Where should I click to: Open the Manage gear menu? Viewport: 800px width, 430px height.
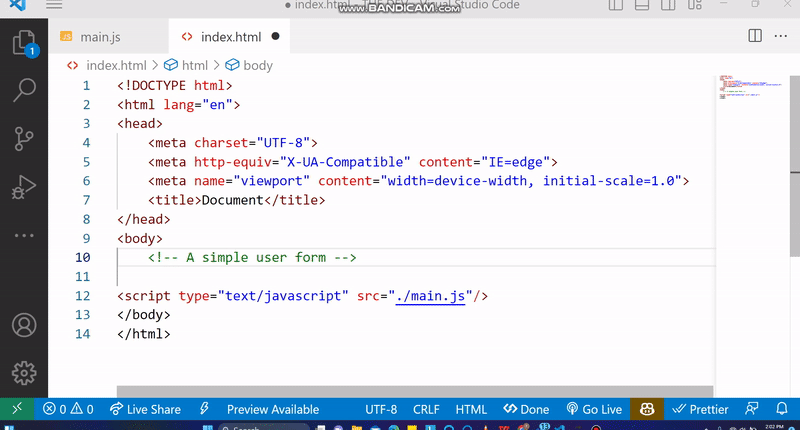pyautogui.click(x=24, y=373)
